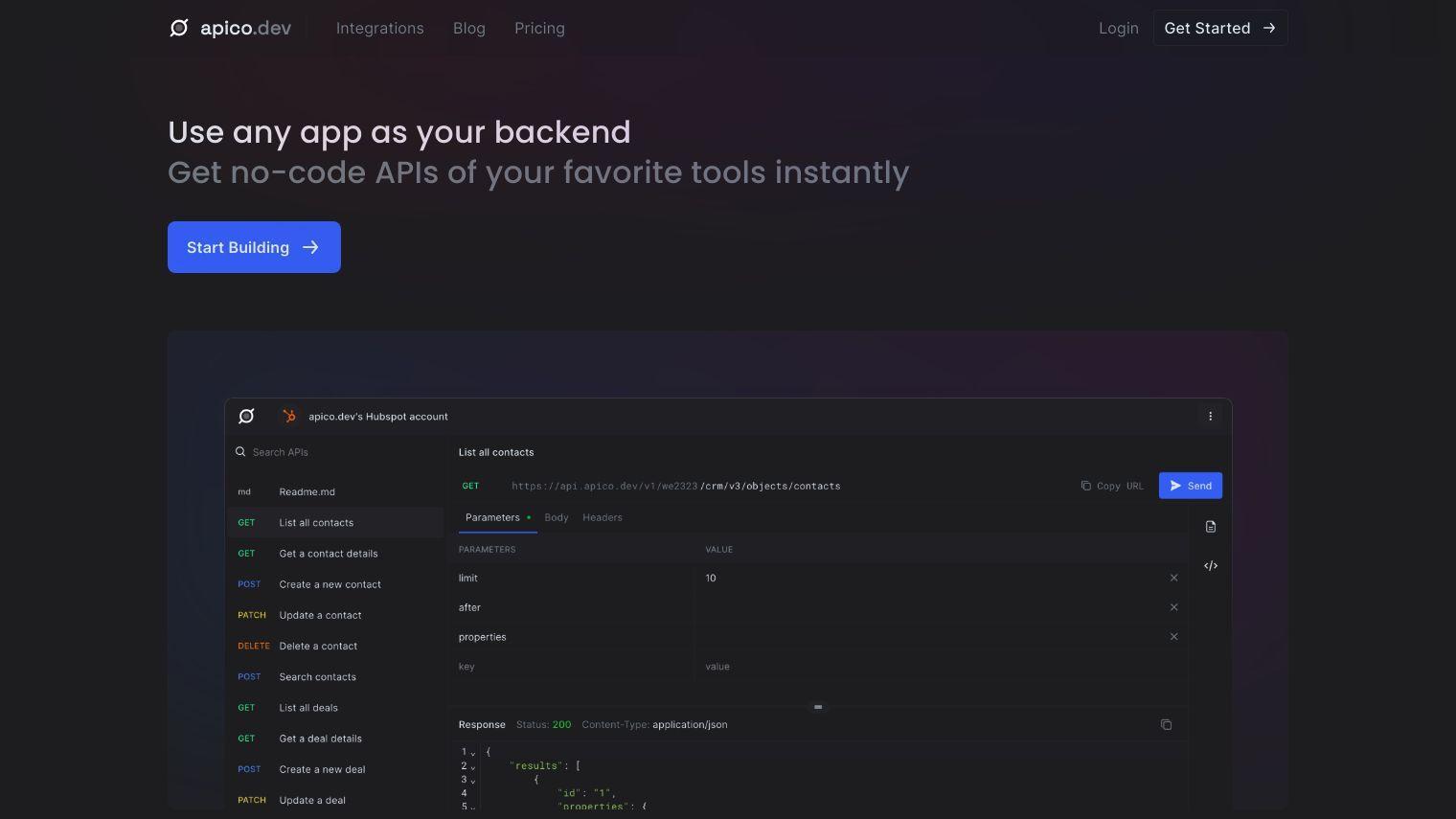Remove the limit parameter row

point(1173,578)
